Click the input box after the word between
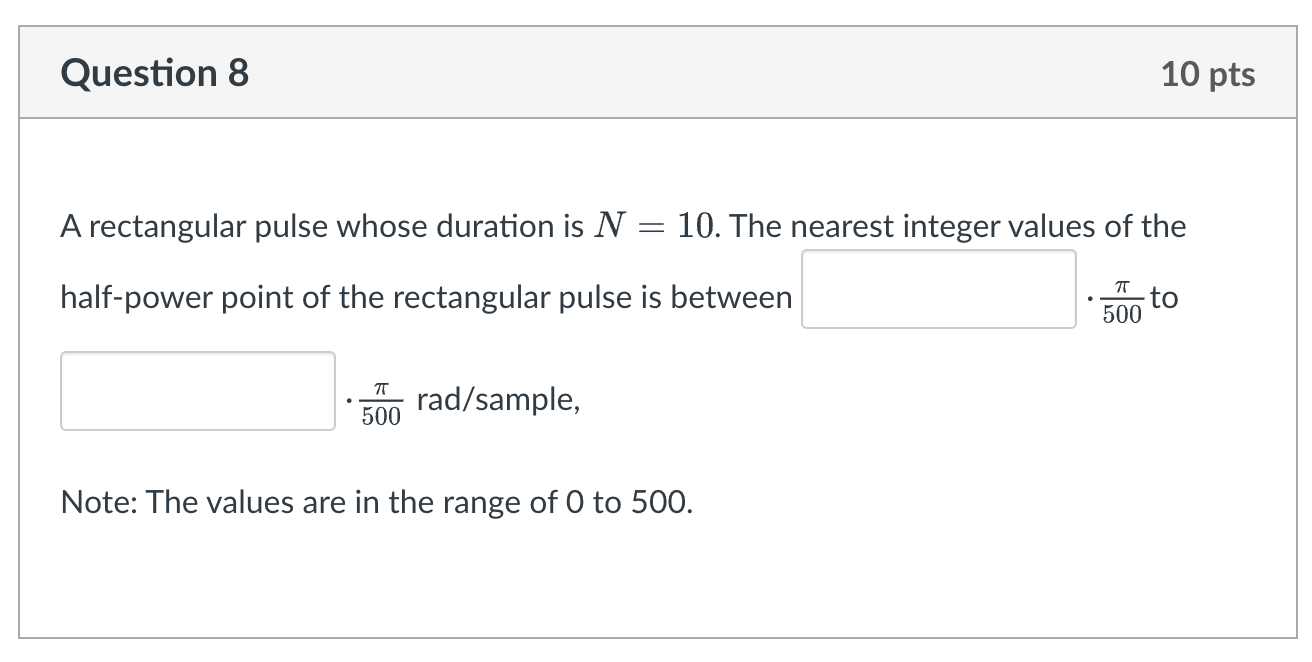Viewport: 1312px width, 662px height. (x=938, y=289)
